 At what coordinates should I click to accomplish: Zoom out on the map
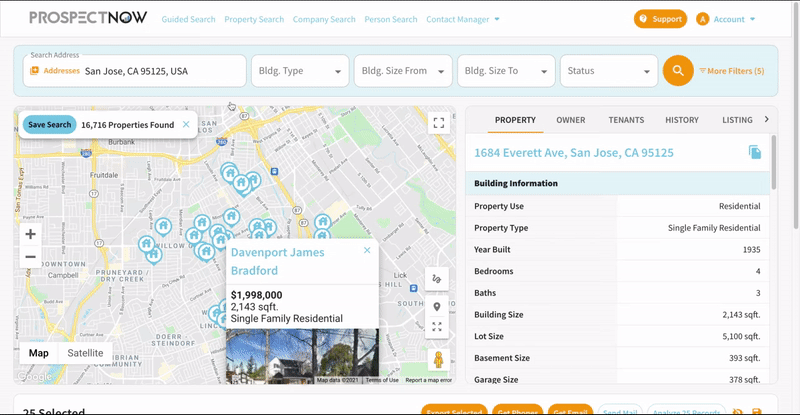click(x=30, y=257)
